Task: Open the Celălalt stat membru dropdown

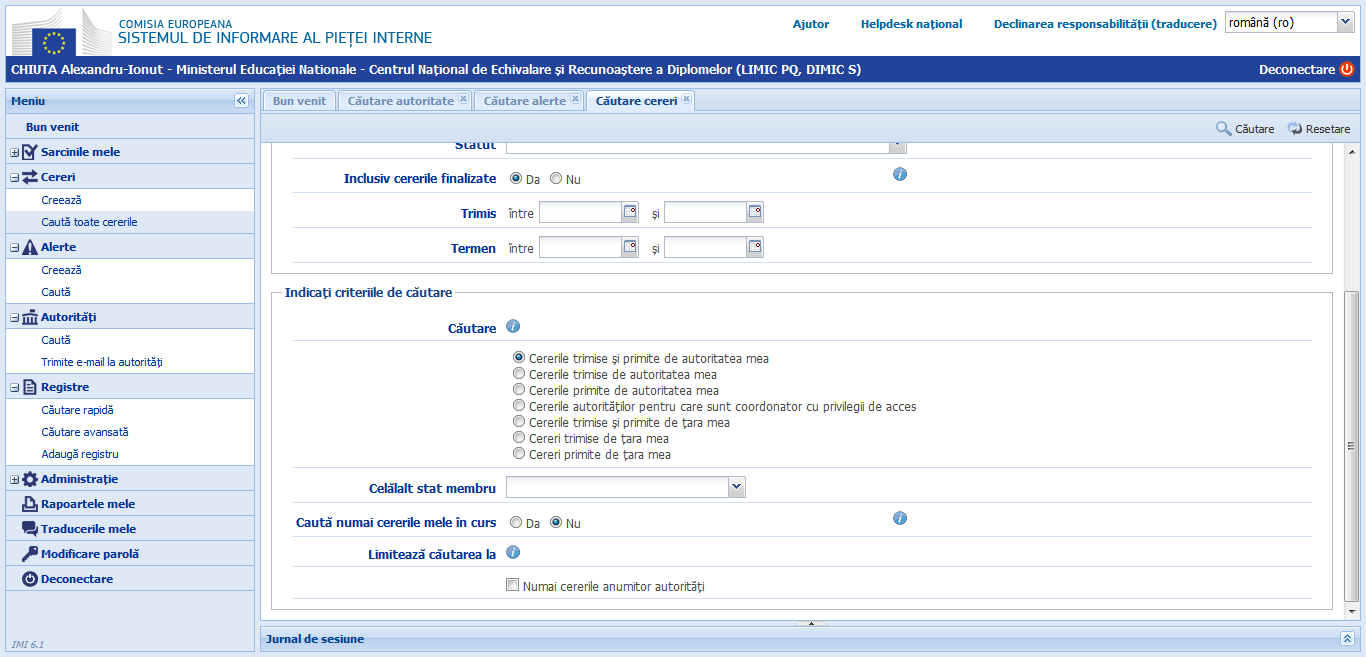Action: tap(737, 487)
